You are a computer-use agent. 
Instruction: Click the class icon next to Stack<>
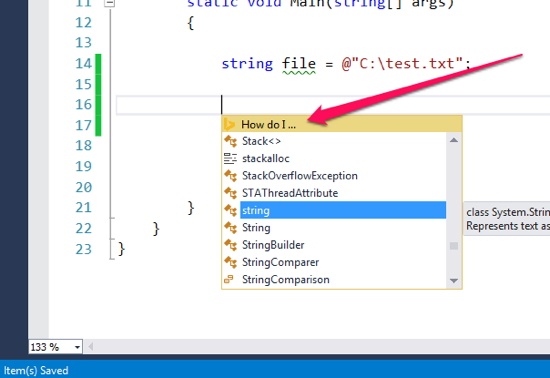[x=230, y=141]
